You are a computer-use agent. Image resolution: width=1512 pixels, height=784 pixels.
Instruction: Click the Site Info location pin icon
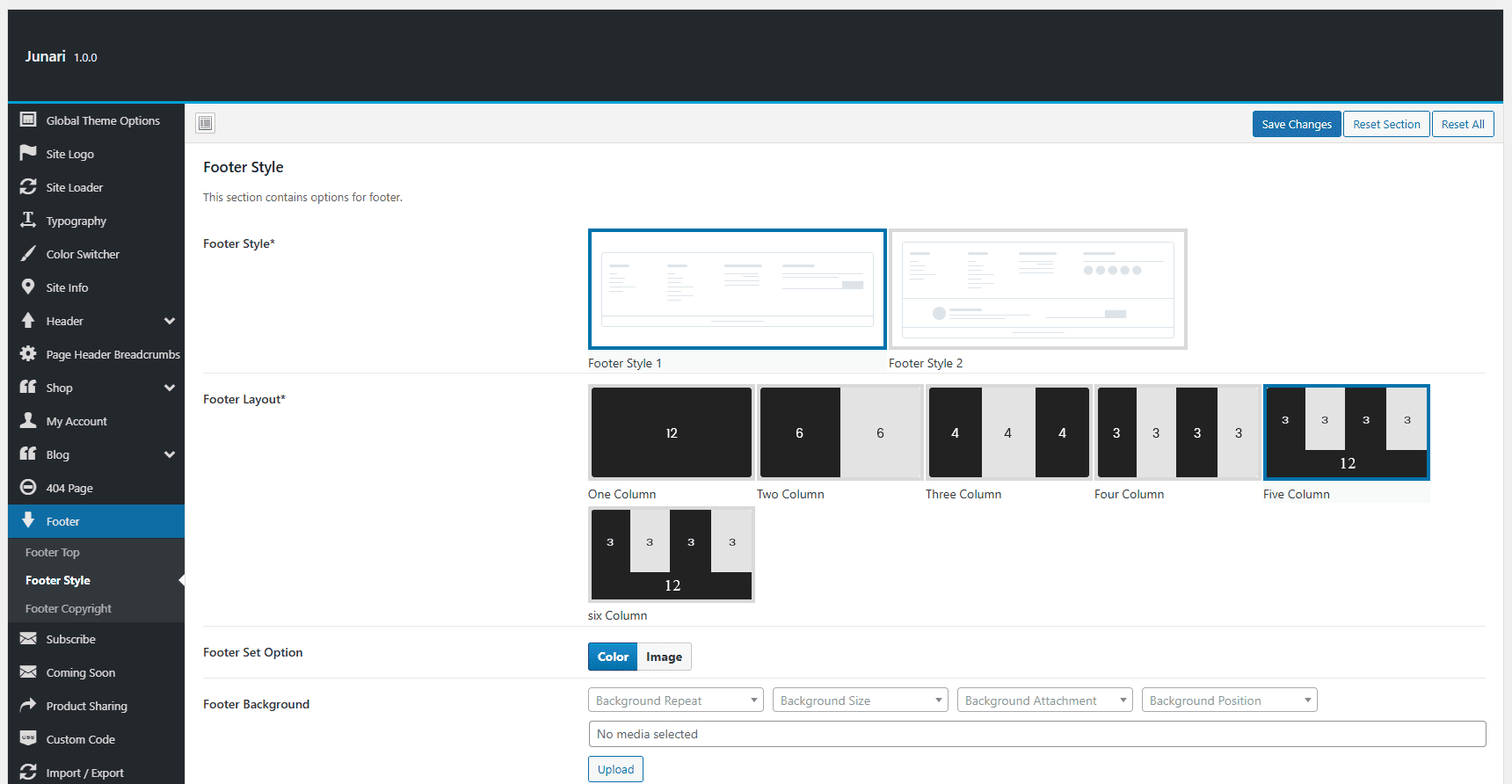tap(28, 287)
